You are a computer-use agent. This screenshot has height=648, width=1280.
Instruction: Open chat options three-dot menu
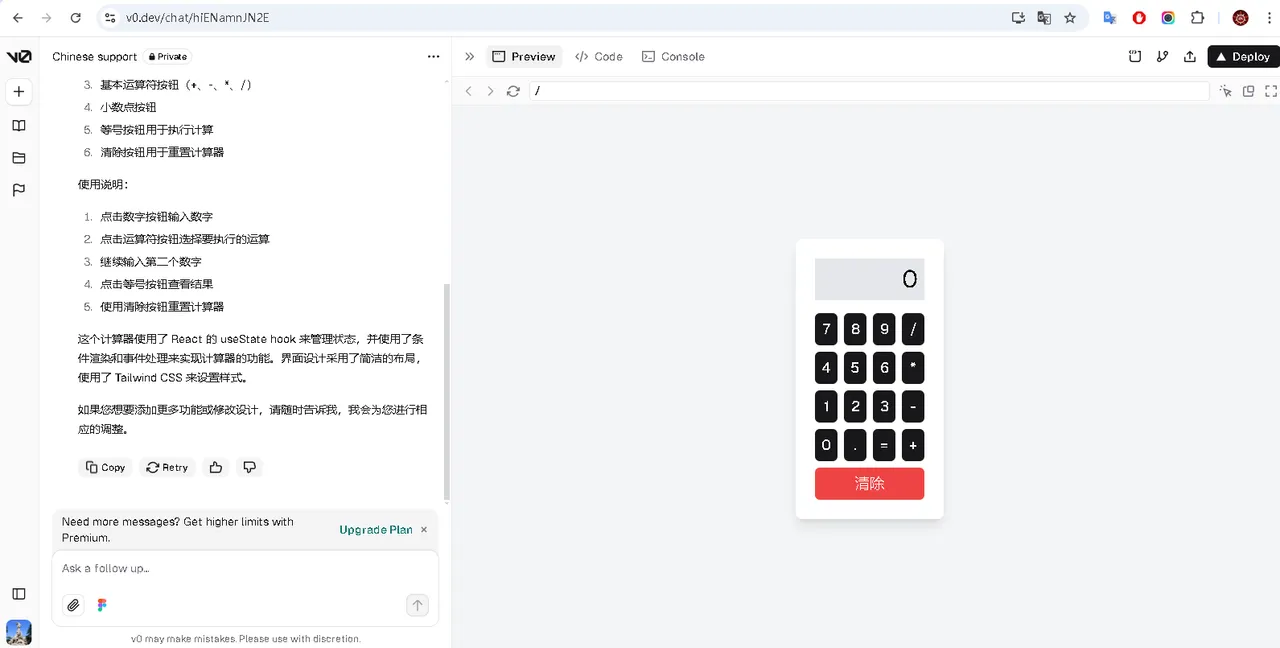433,57
